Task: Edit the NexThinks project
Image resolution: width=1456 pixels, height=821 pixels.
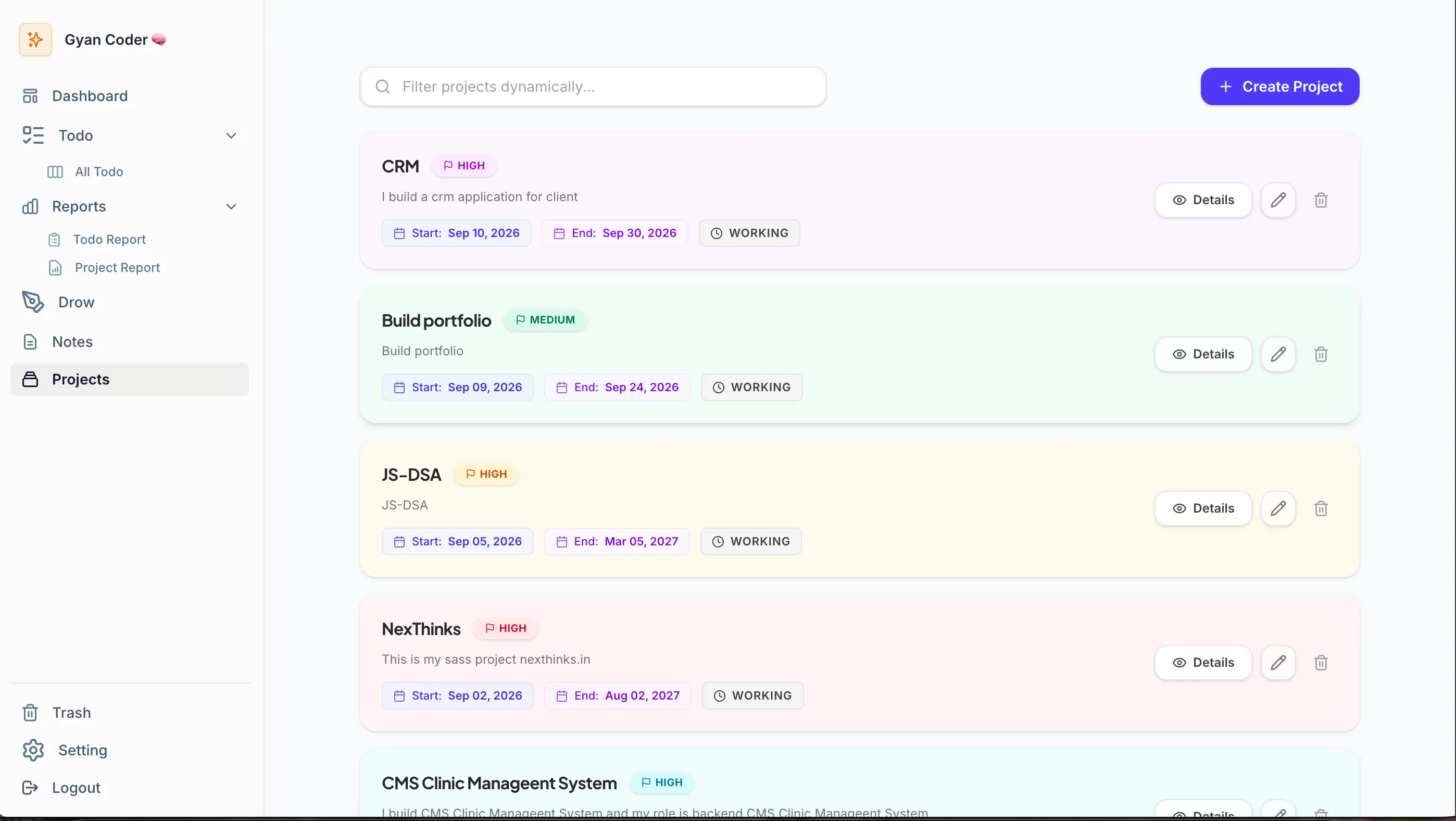Action: (1278, 663)
